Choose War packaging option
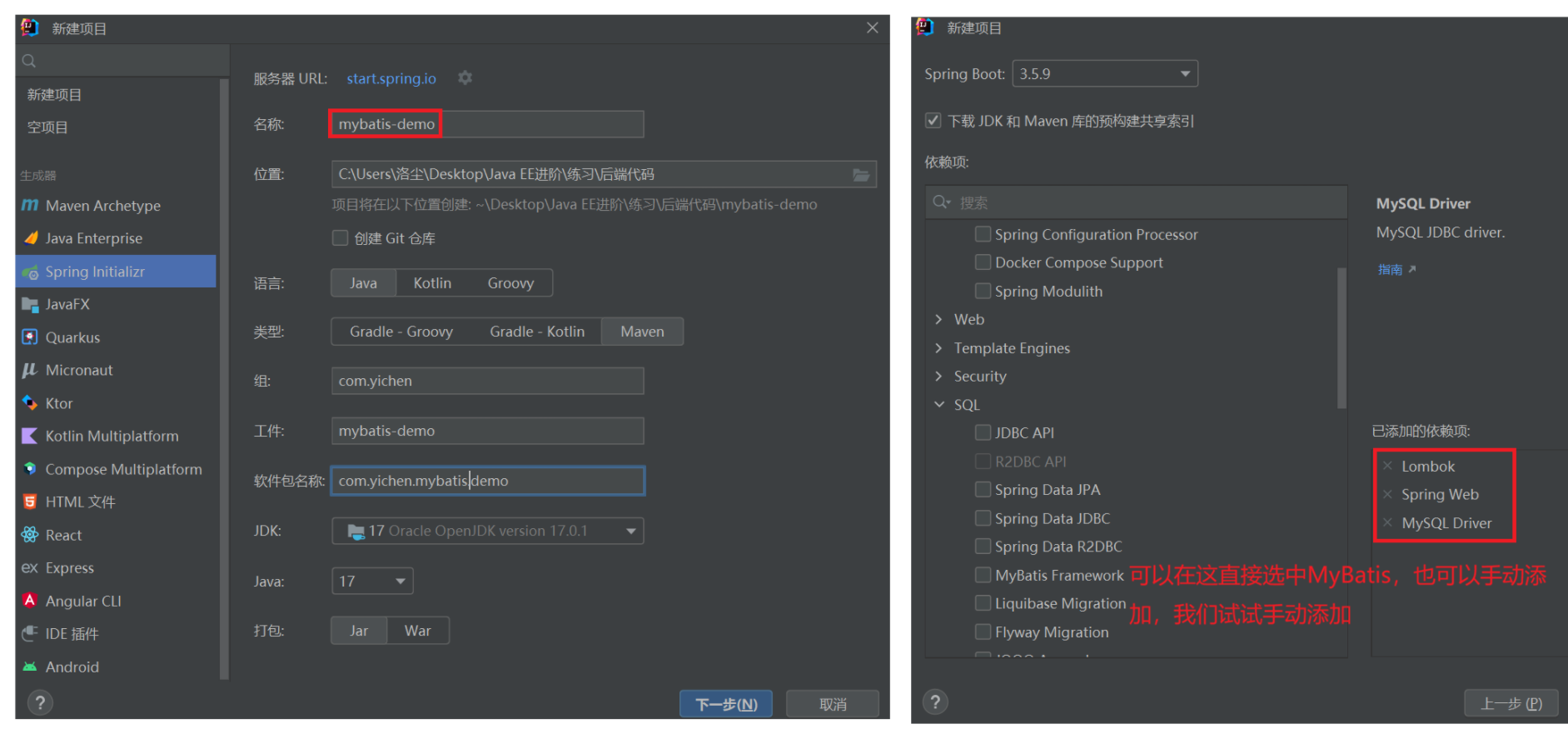 pos(418,631)
